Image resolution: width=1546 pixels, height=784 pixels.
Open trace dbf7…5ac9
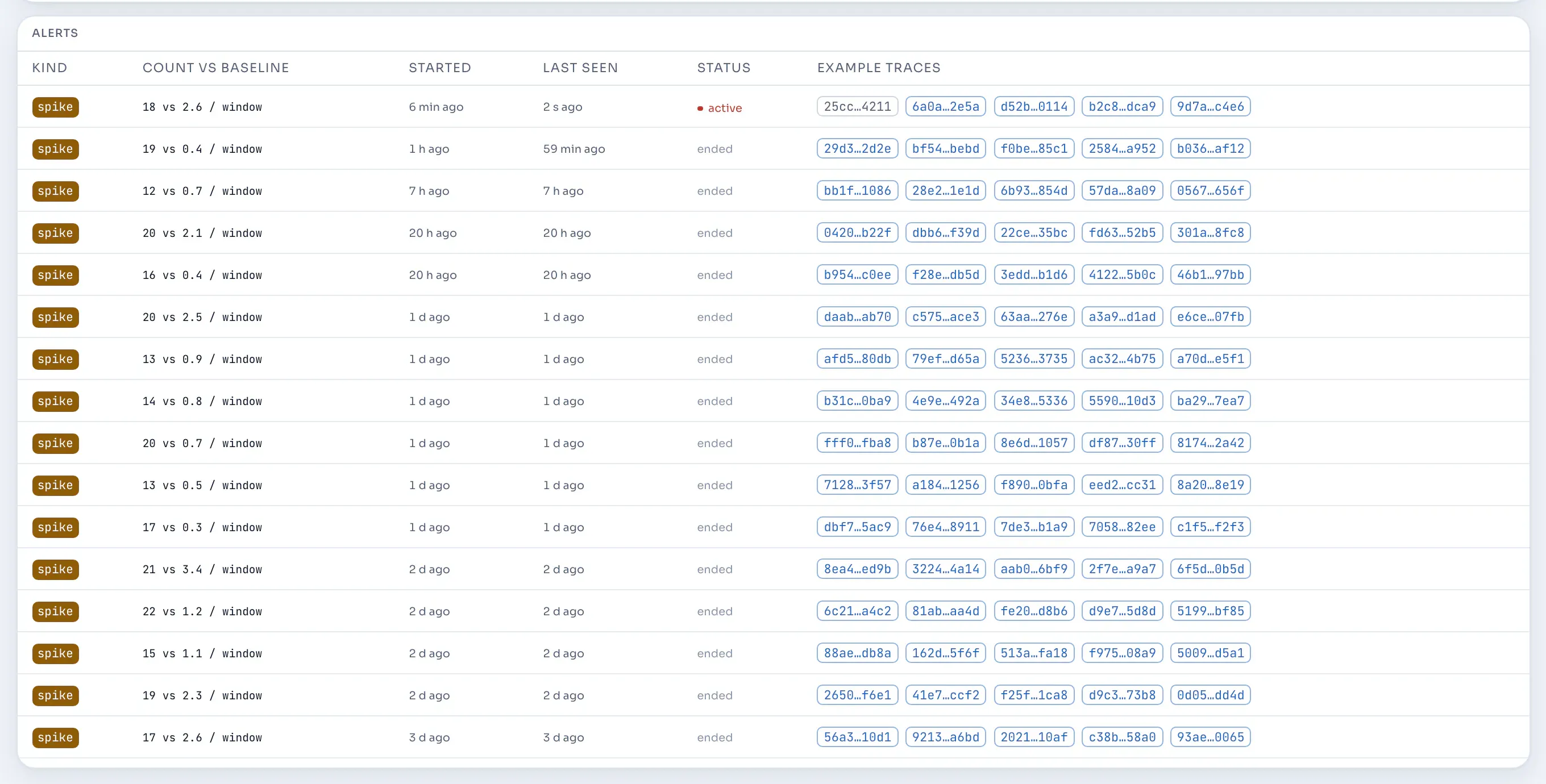tap(857, 527)
